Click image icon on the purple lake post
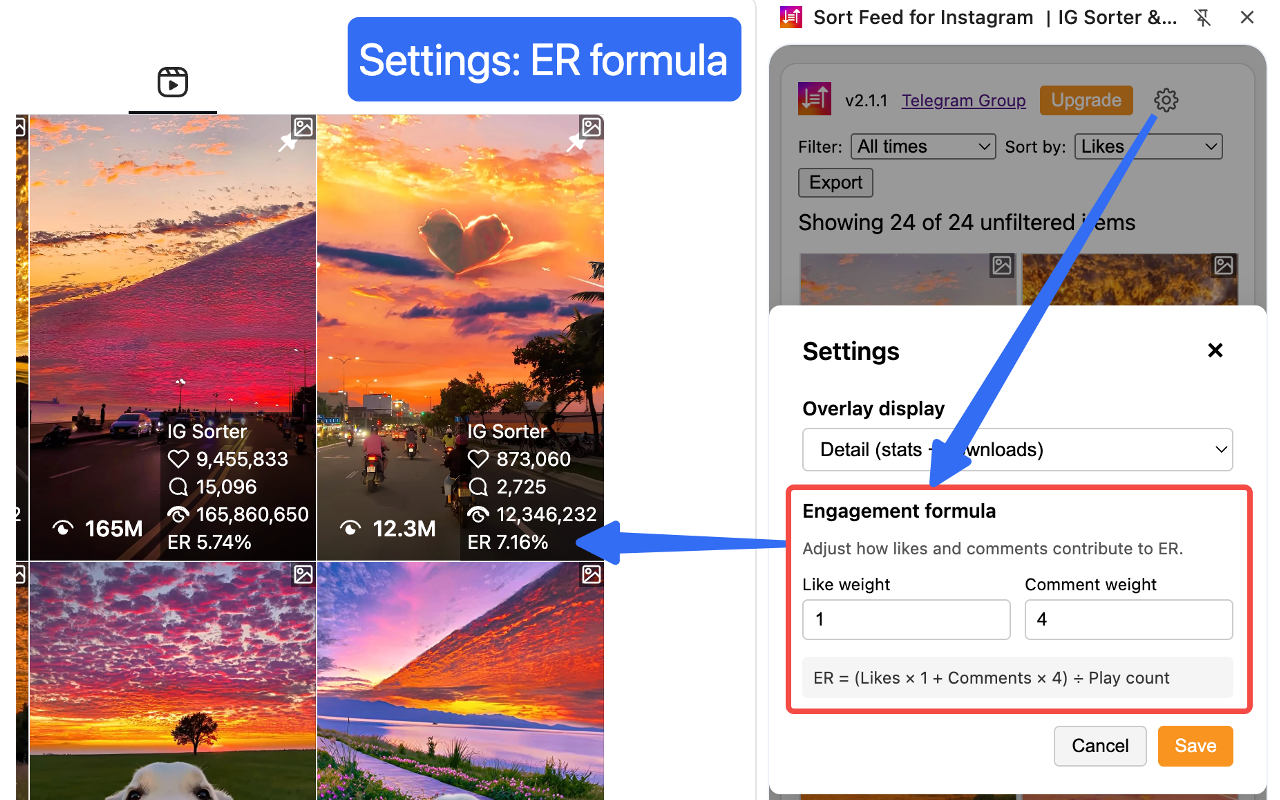Screen dimensions: 1280x800 (592, 574)
